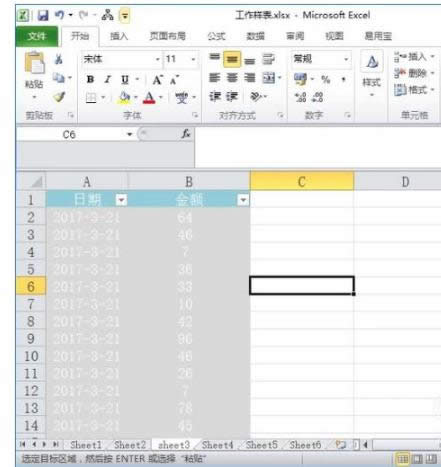Open the Name Box dropdown arrow
441x467 pixels.
(x=129, y=134)
